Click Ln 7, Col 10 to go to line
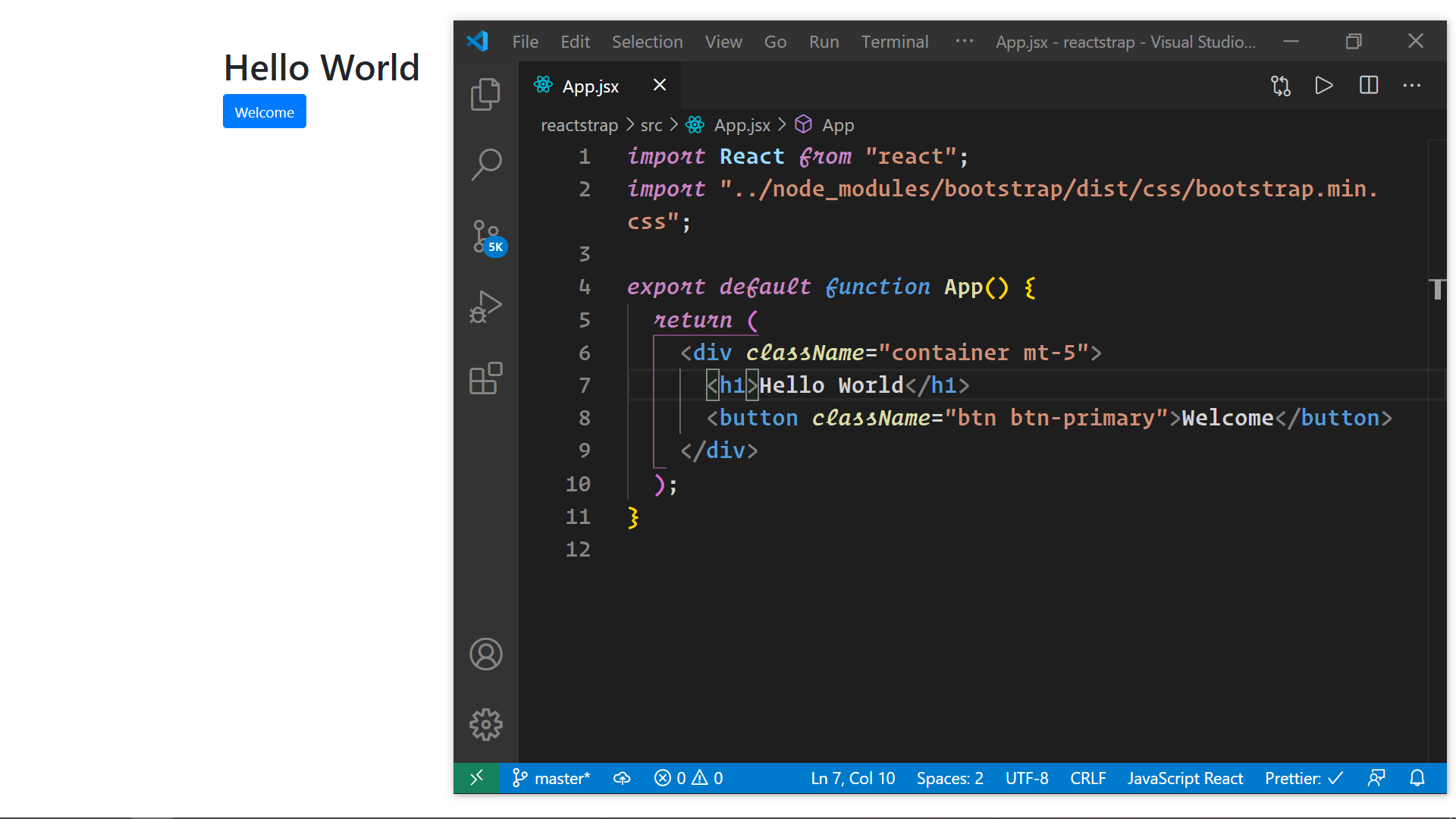Screen dimensions: 1456x819 point(852,778)
